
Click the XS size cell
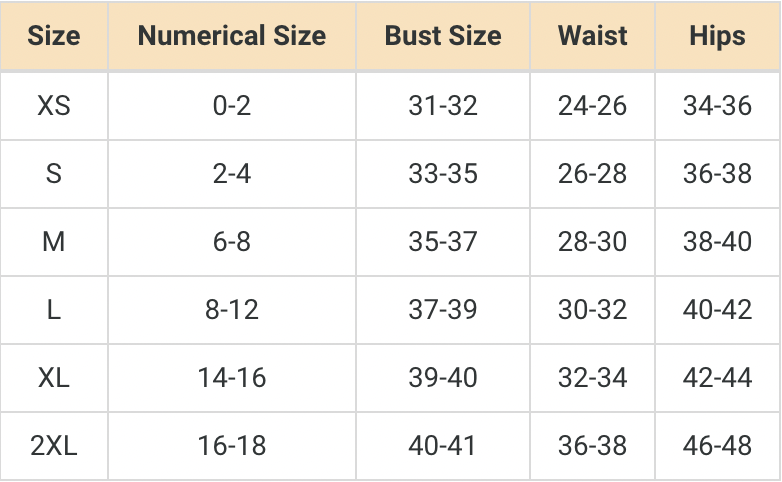coord(54,106)
